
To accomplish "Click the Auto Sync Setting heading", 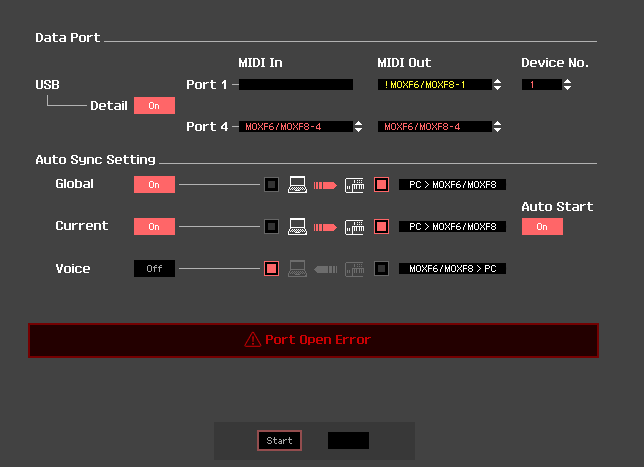I will [x=95, y=159].
